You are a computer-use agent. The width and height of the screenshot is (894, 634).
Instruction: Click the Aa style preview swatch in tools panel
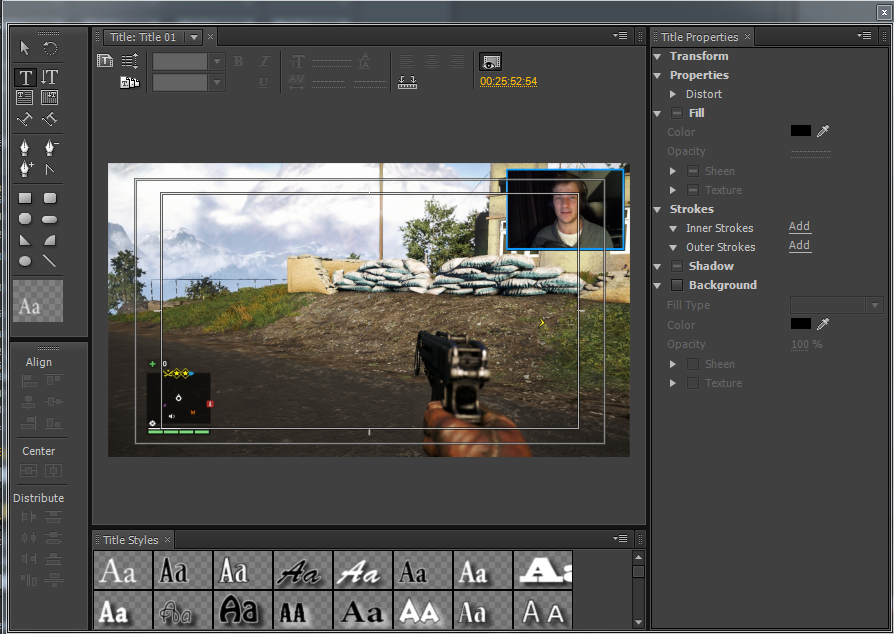point(38,301)
